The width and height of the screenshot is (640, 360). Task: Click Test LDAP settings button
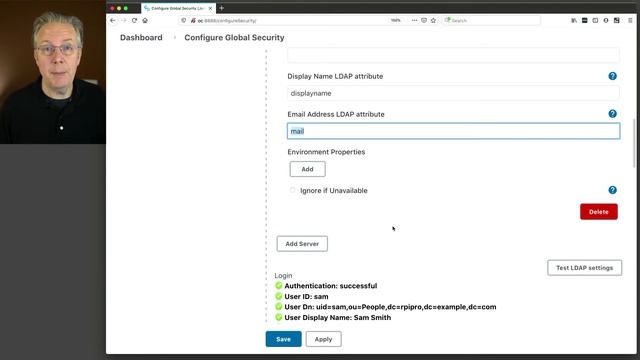[x=584, y=268]
